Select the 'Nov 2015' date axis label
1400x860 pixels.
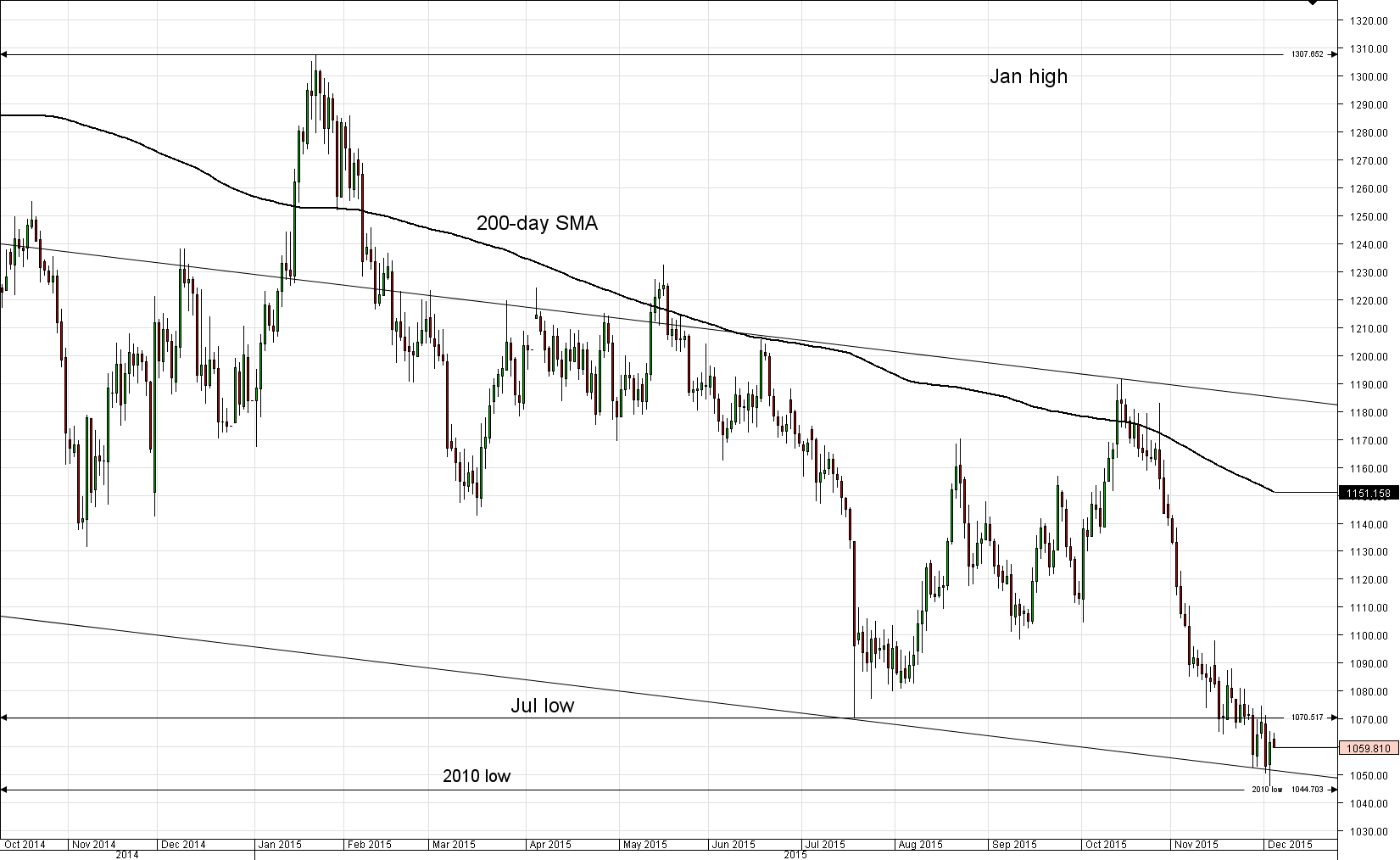click(1195, 845)
